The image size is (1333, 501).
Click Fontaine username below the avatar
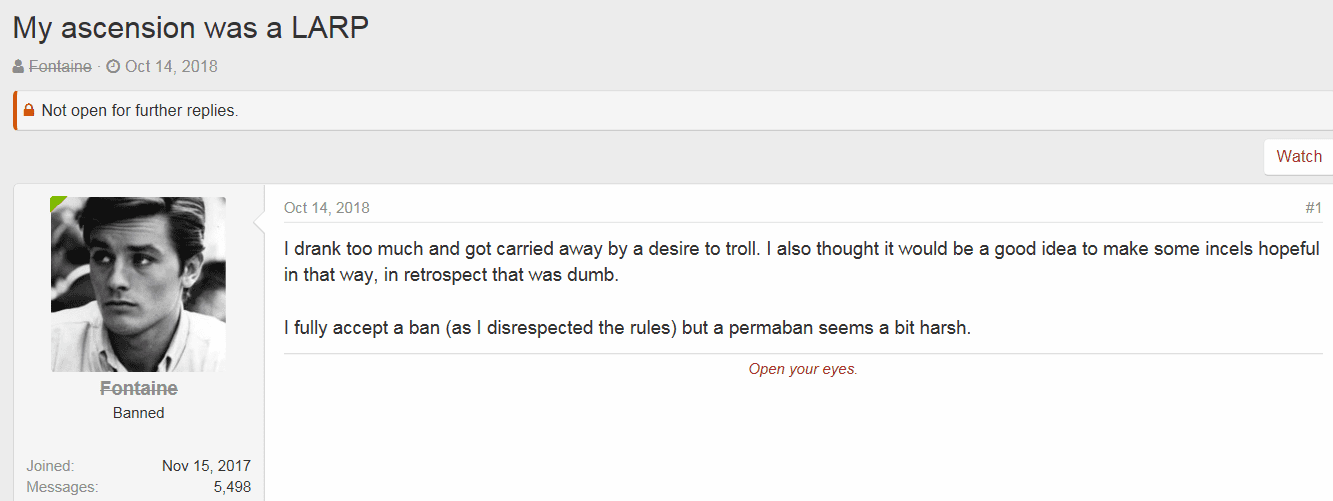138,388
